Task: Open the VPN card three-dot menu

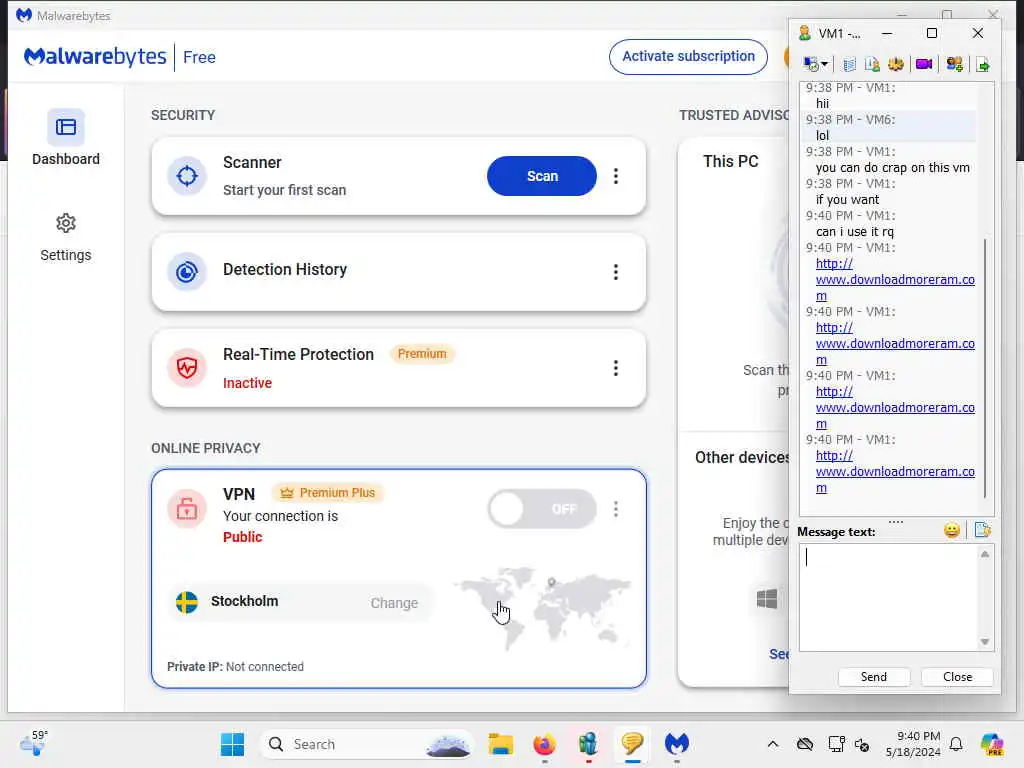Action: click(616, 509)
